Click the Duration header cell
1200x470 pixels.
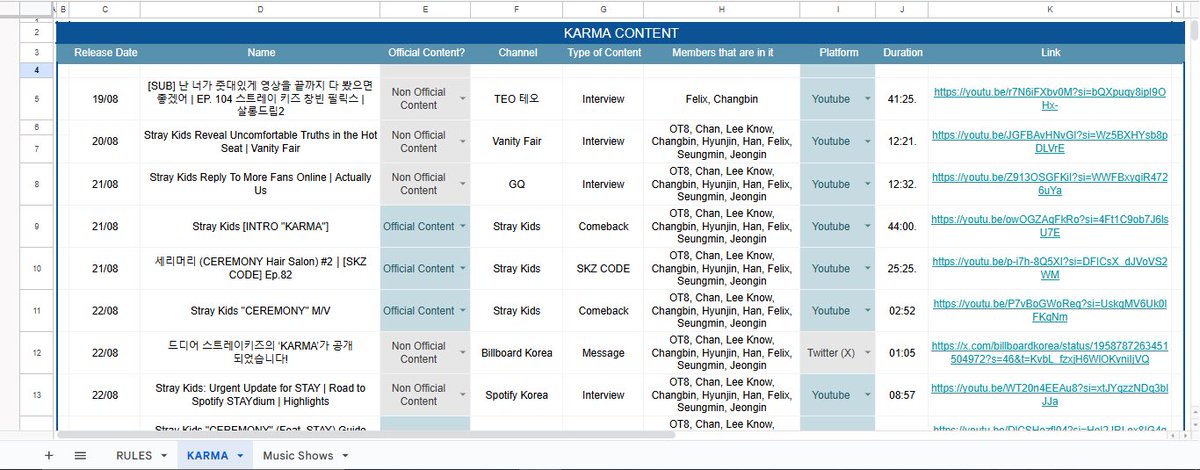pos(903,52)
